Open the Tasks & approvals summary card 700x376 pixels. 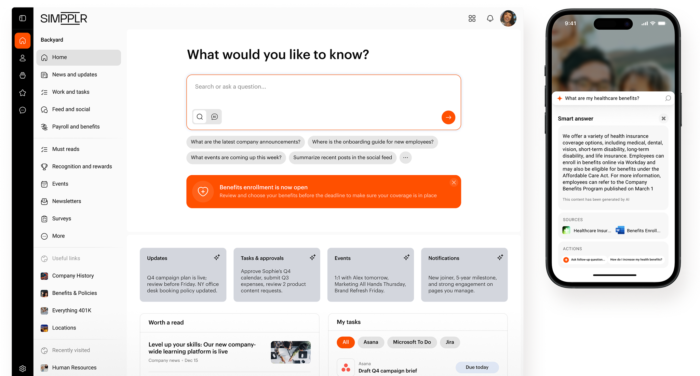click(x=277, y=275)
